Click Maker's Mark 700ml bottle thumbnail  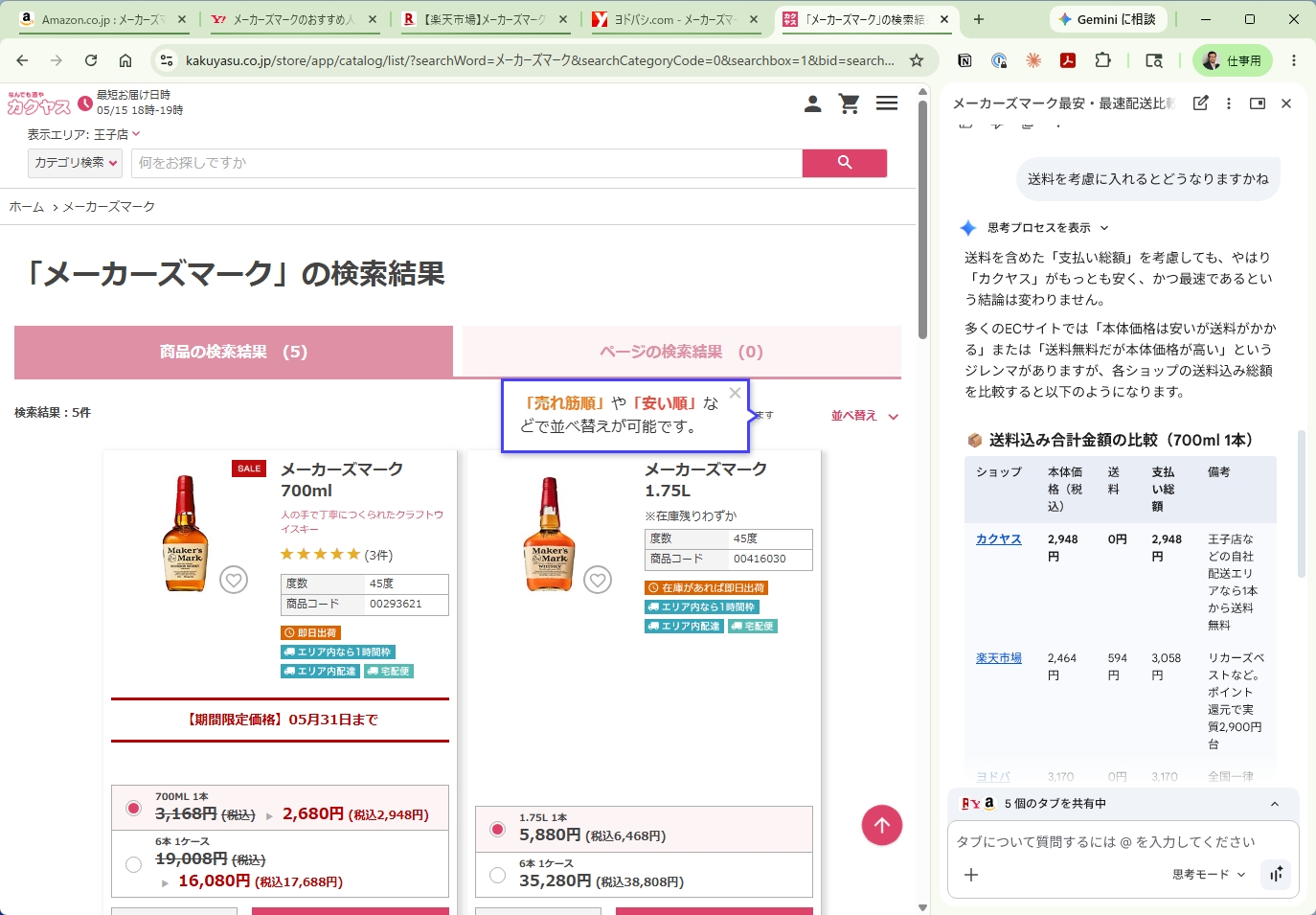pos(185,534)
